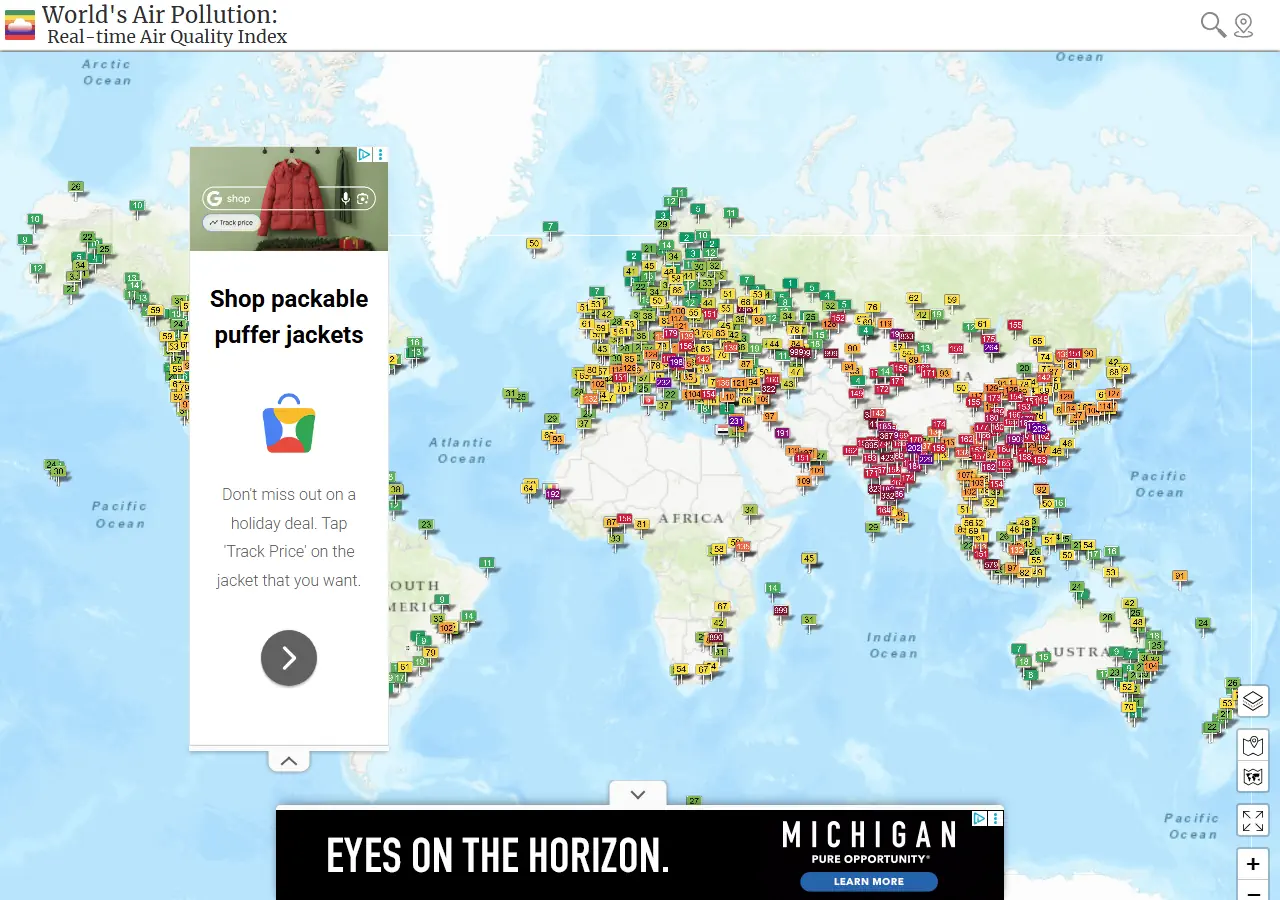
Task: Click the World's Air Pollution site logo
Action: pyautogui.click(x=18, y=24)
